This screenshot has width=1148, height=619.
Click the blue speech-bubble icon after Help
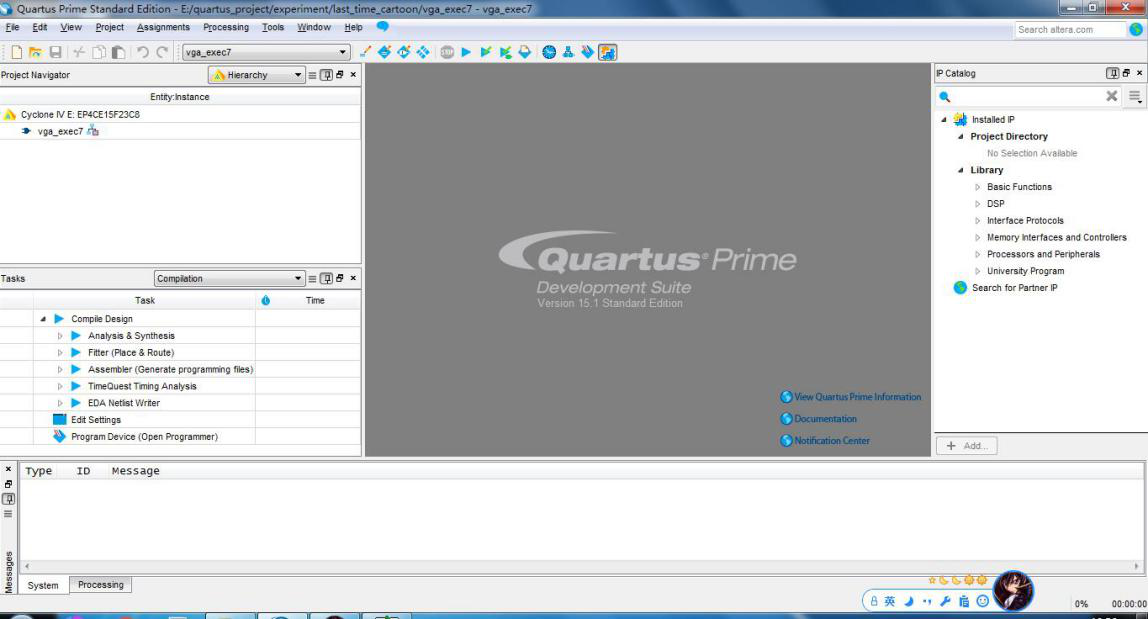[x=382, y=26]
